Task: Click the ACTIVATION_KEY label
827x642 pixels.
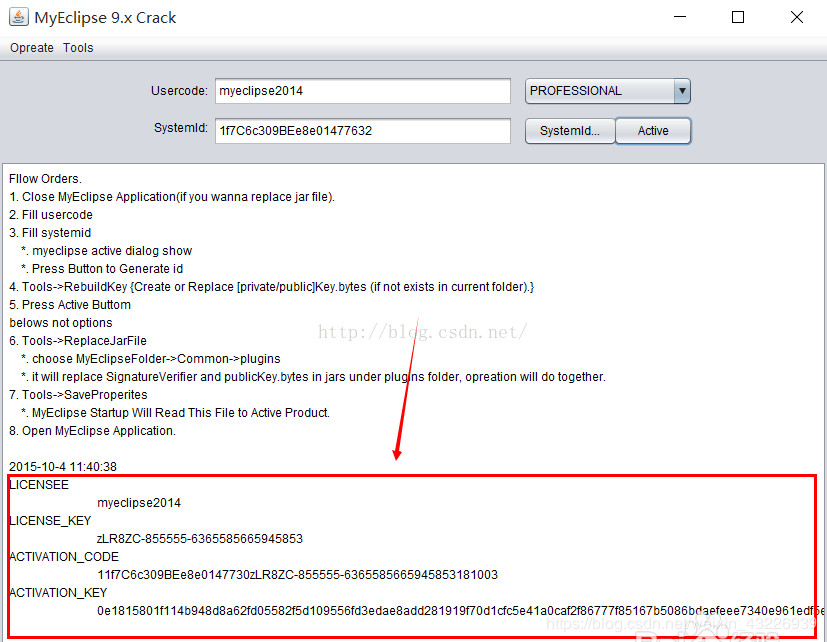Action: click(58, 592)
